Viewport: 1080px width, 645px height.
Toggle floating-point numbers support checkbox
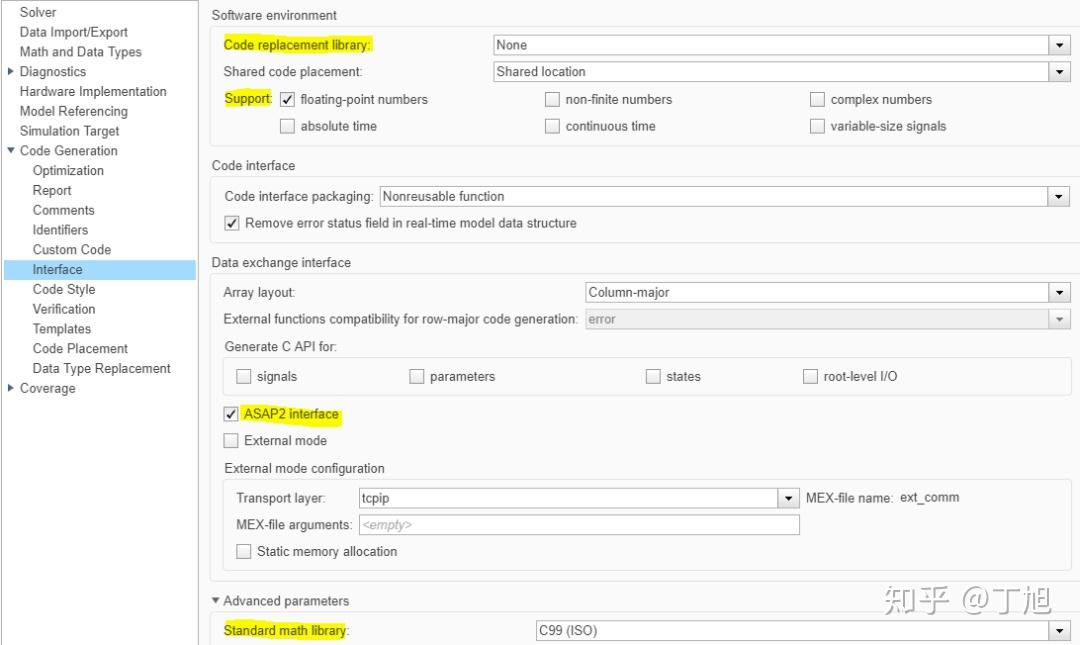(x=288, y=100)
